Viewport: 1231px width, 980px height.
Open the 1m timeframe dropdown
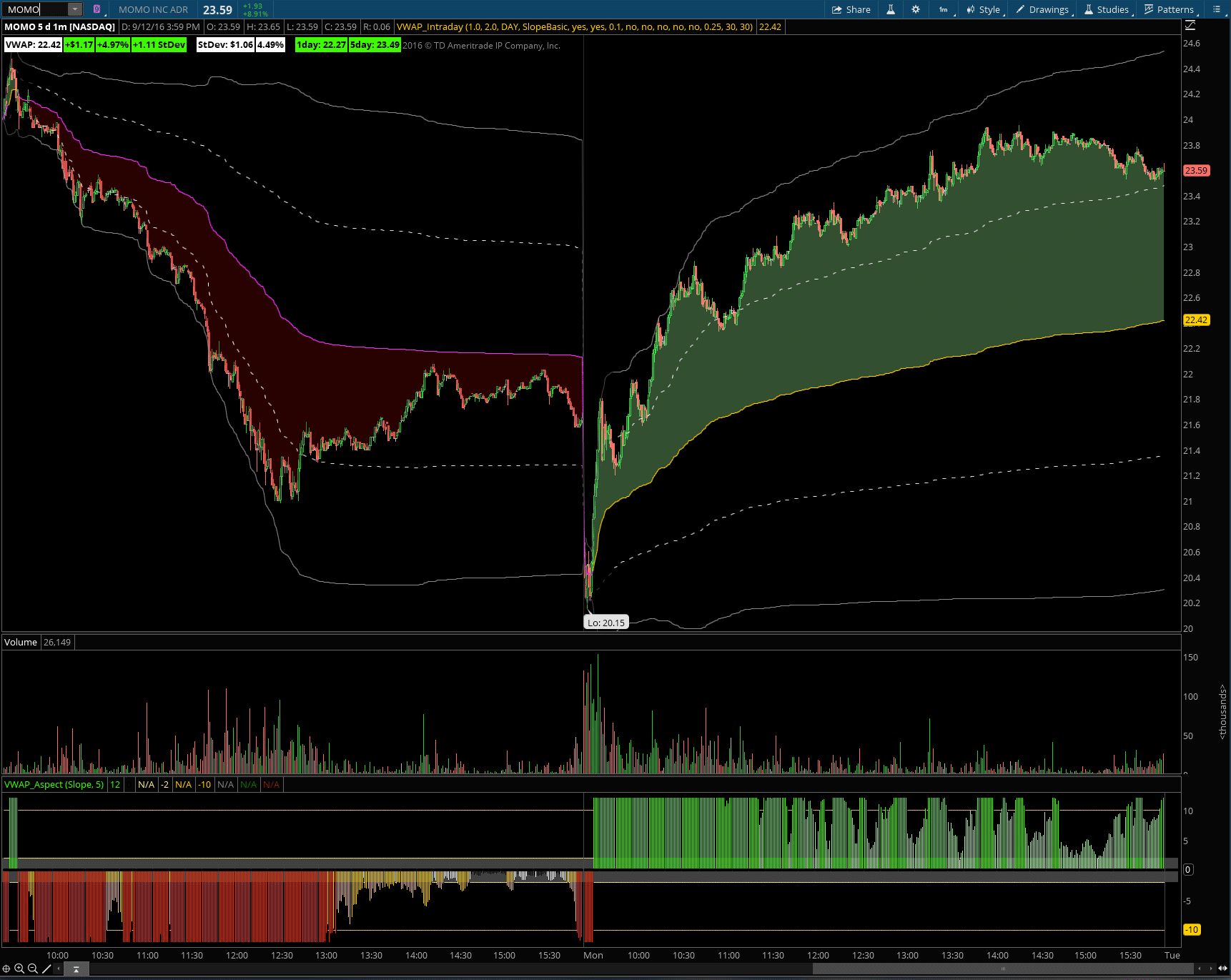point(944,9)
